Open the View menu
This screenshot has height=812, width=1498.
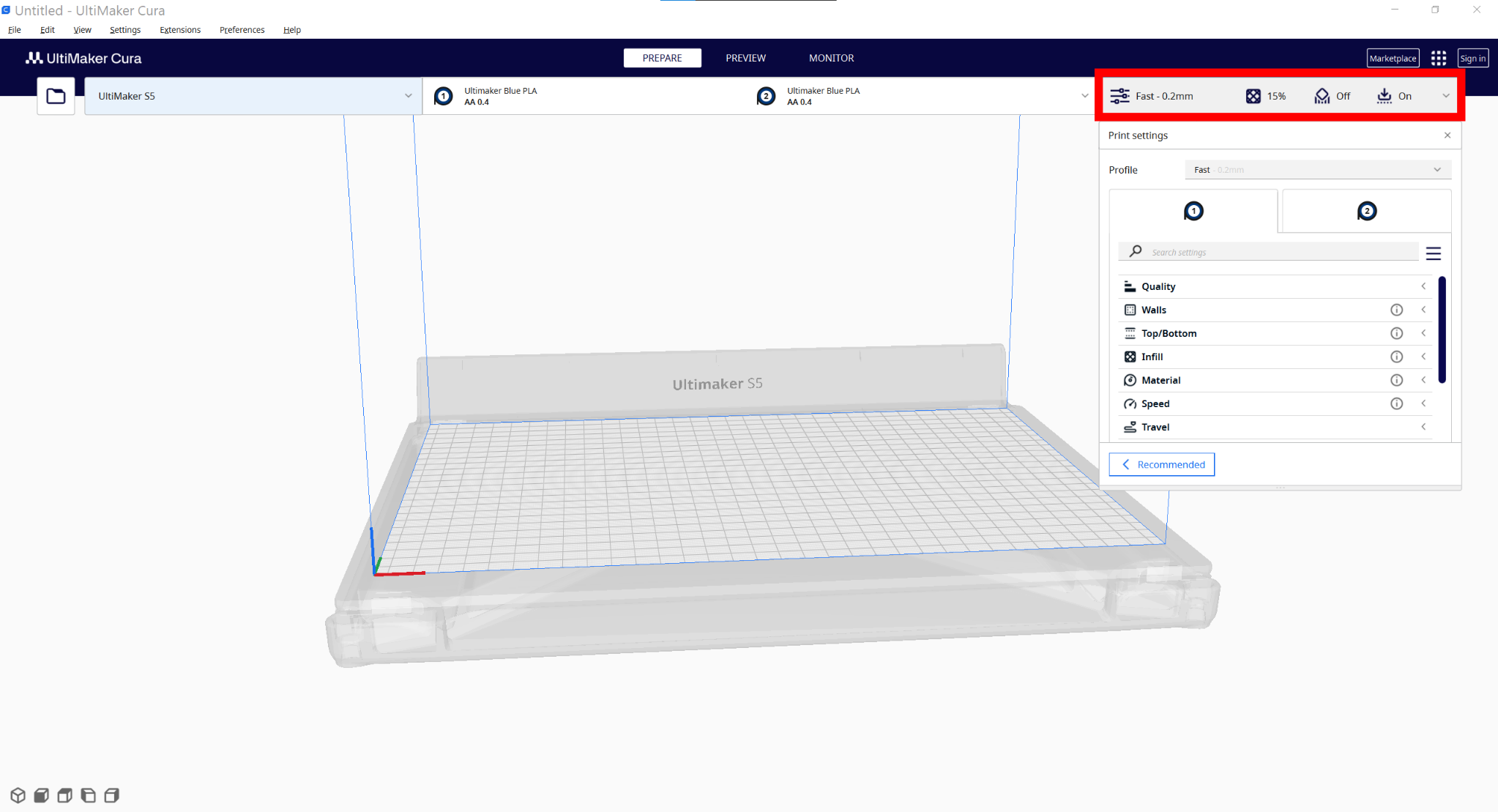point(82,30)
